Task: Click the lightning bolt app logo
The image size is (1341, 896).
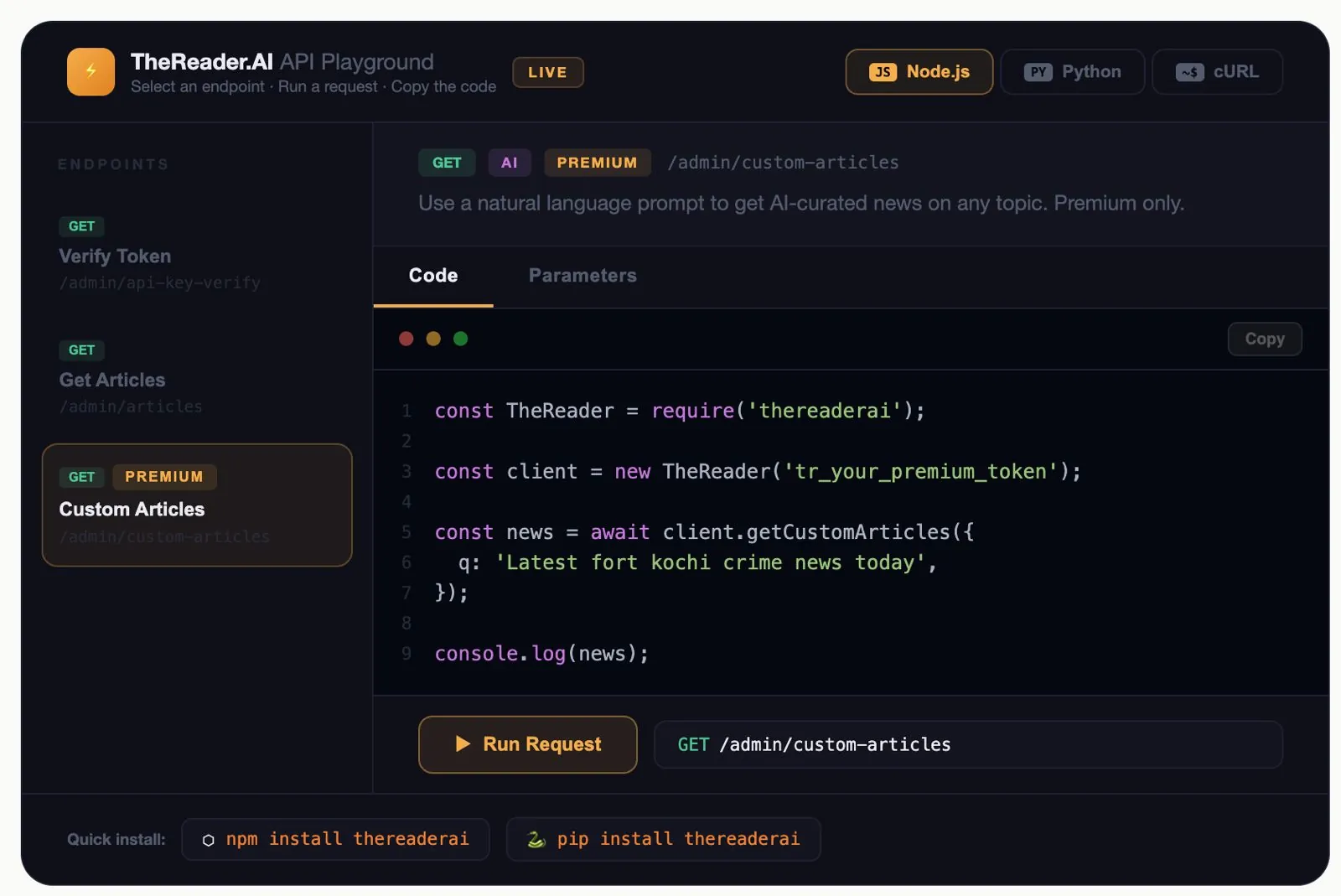Action: [91, 71]
